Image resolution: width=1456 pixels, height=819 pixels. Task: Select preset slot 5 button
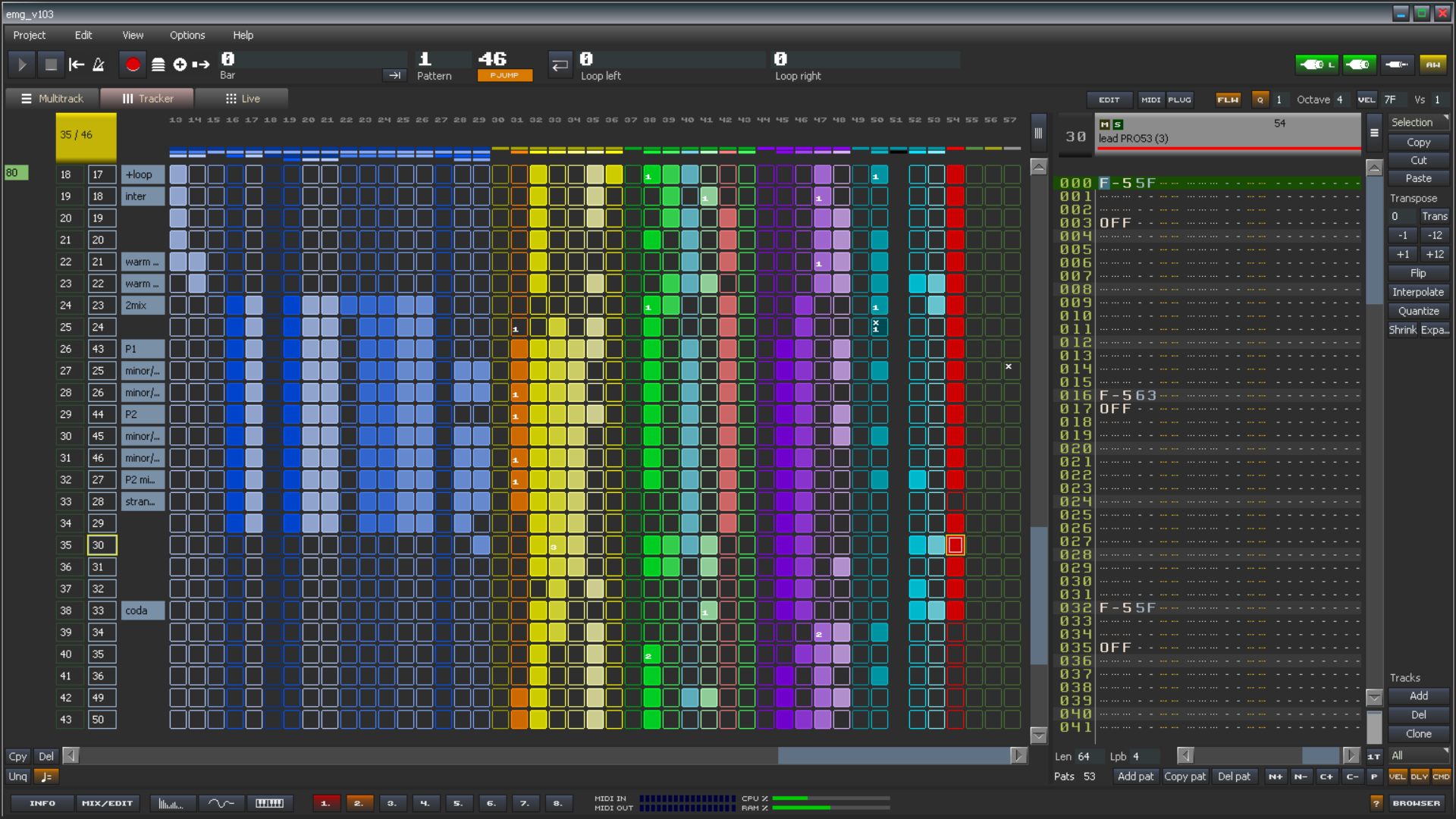coord(458,803)
